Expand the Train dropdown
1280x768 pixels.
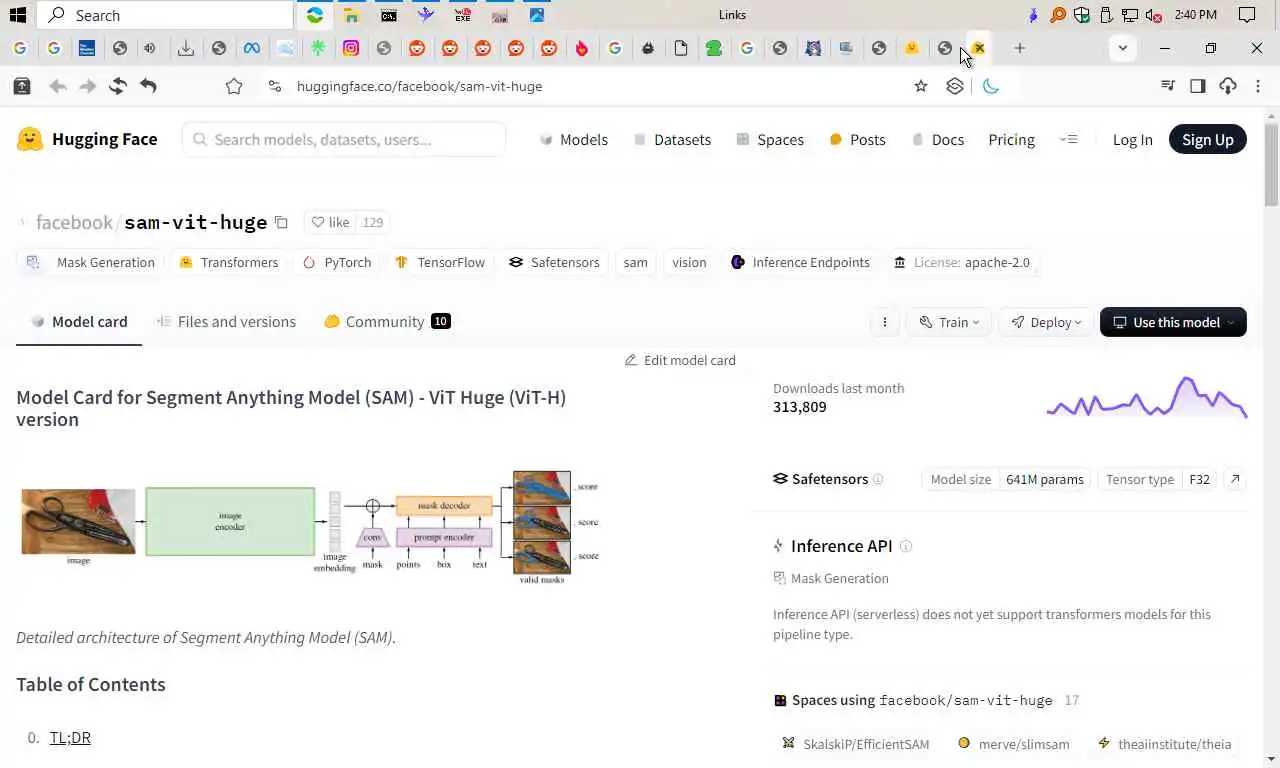949,322
